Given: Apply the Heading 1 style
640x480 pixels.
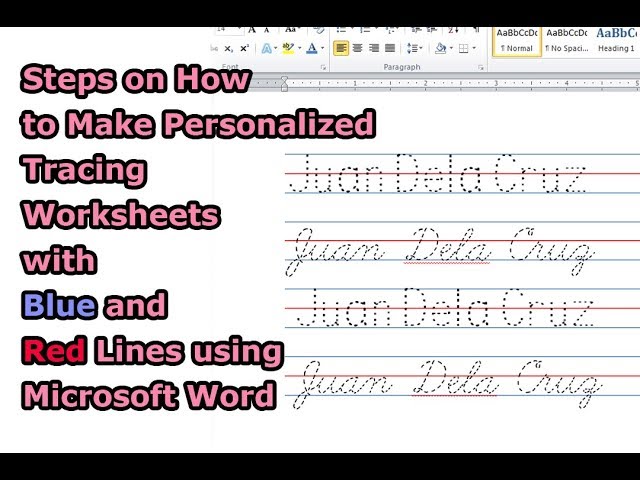Looking at the screenshot, I should coord(616,41).
